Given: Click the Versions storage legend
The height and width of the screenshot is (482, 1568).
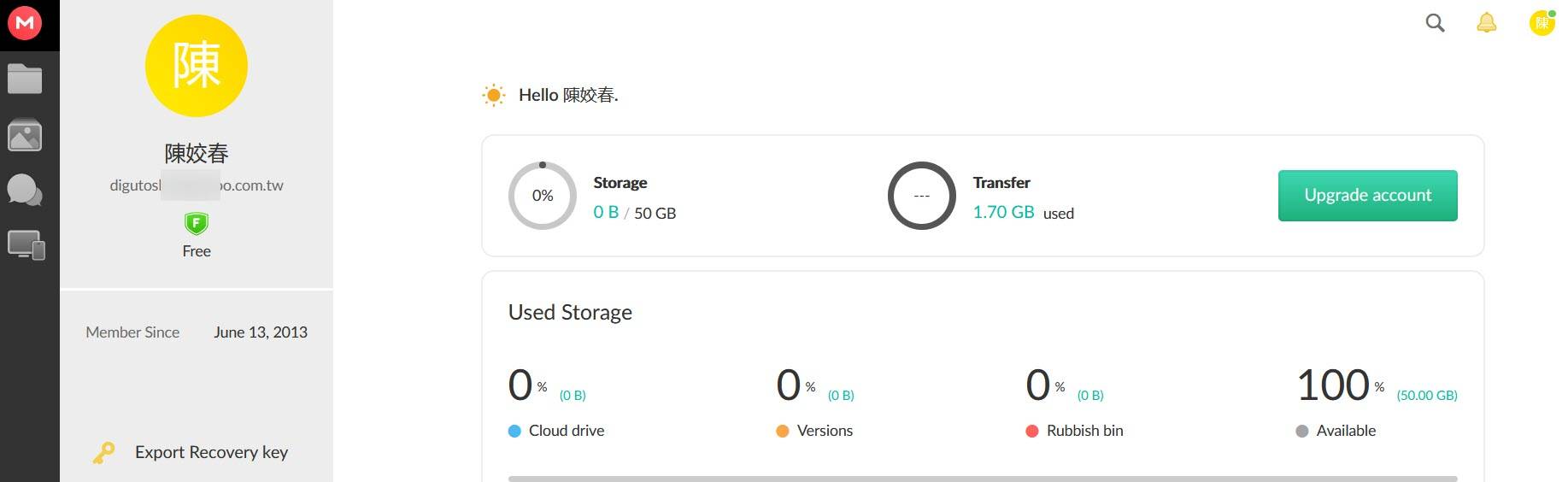Looking at the screenshot, I should coord(815,431).
